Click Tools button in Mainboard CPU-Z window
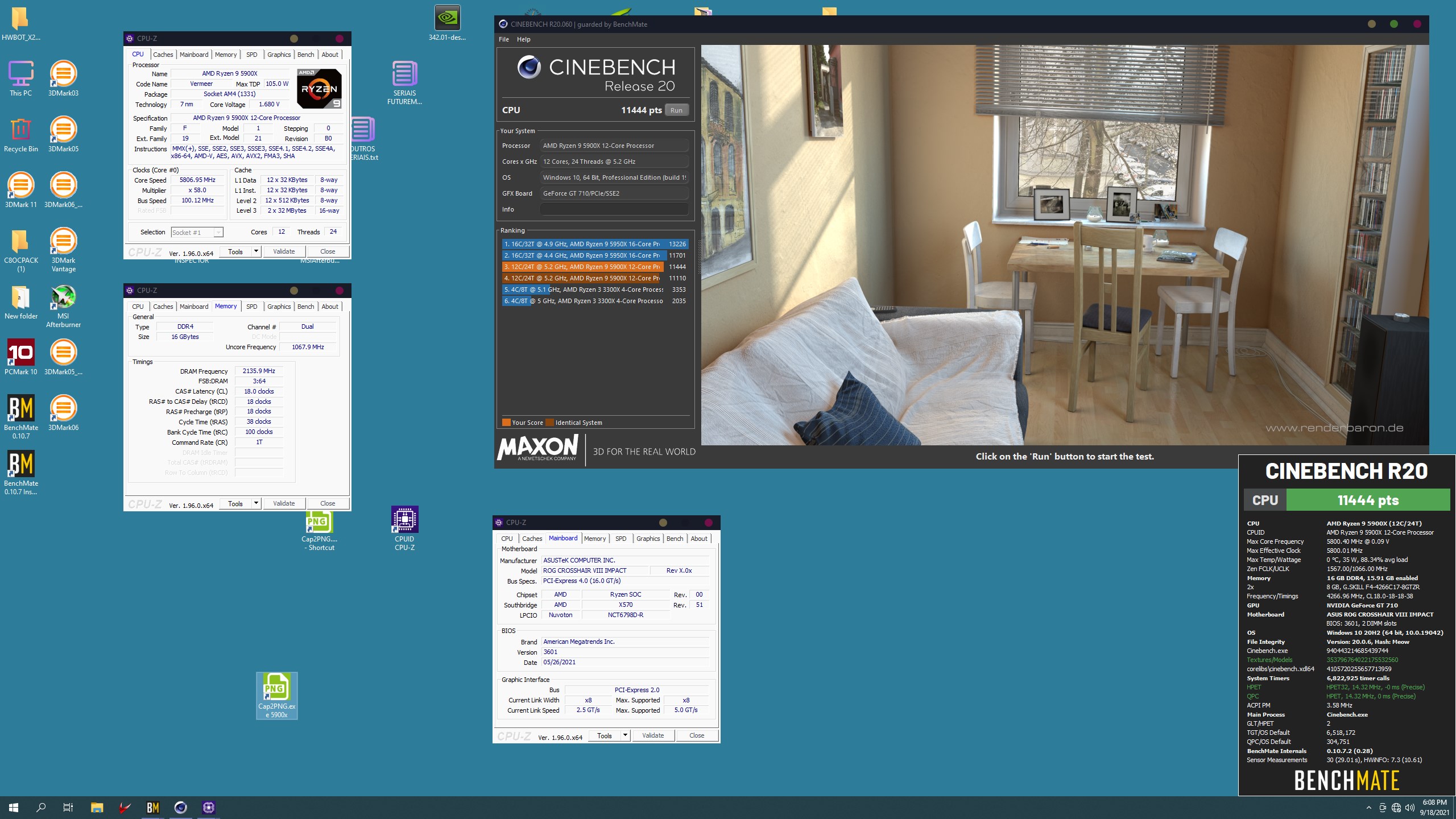1456x819 pixels. 605,735
